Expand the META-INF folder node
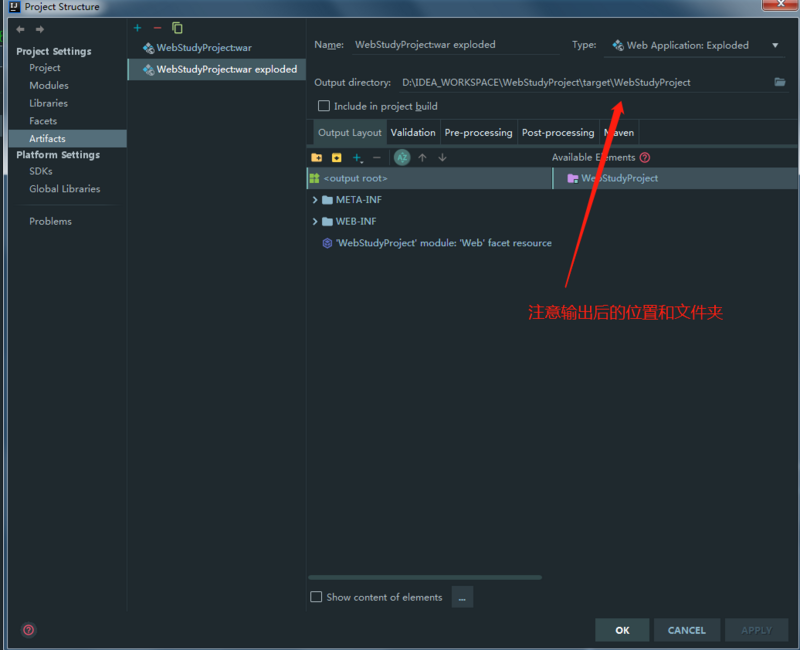Image resolution: width=800 pixels, height=650 pixels. click(315, 199)
